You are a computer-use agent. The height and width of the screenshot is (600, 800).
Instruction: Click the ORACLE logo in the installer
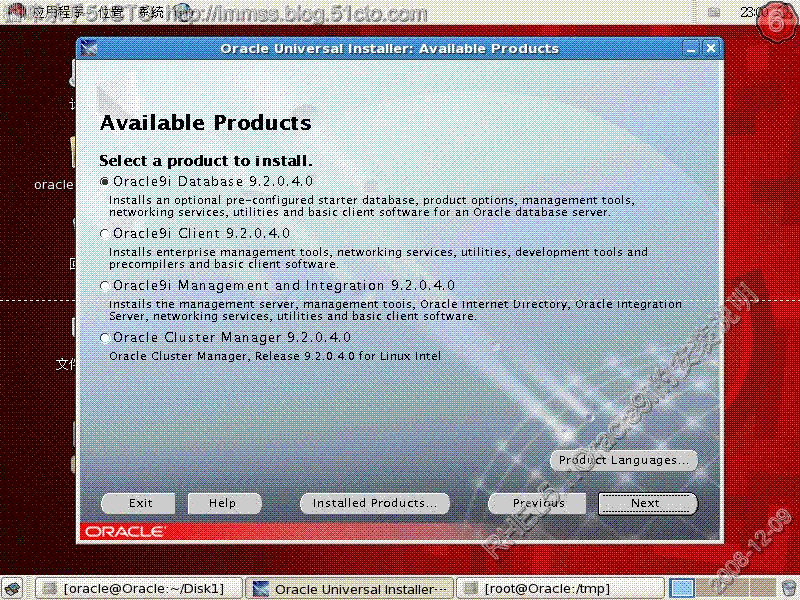[x=124, y=532]
